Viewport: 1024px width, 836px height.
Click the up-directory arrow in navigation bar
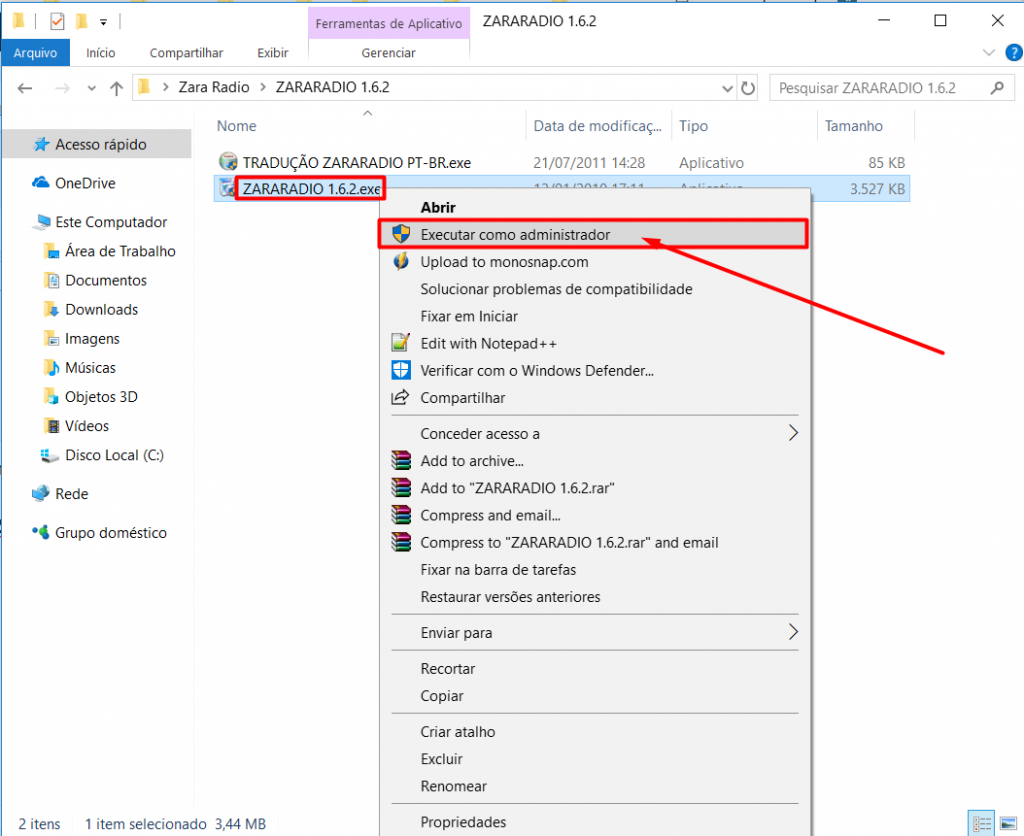(116, 88)
